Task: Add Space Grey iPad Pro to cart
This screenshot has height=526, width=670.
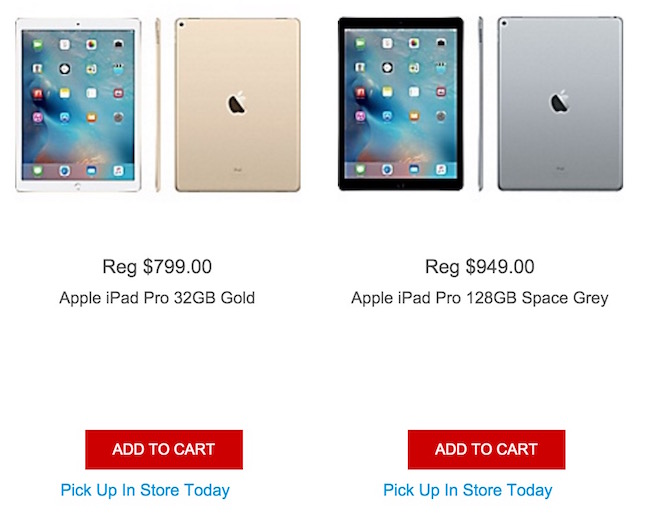Action: 486,449
